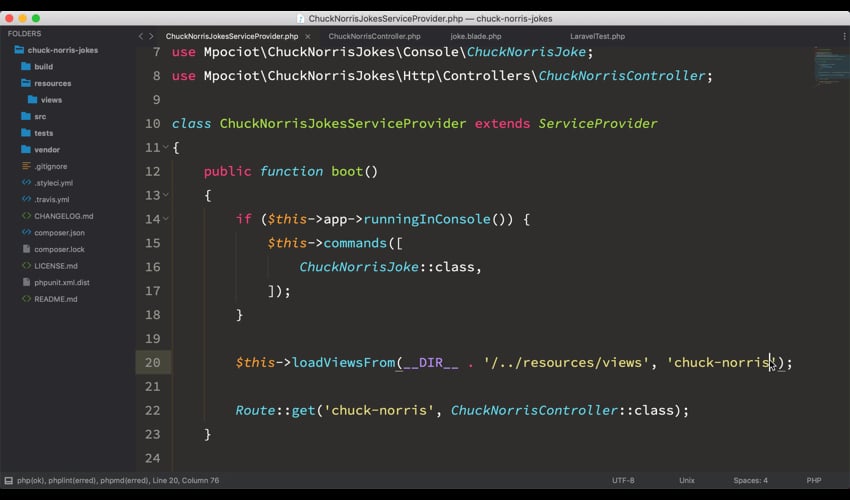Collapse the boot function fold arrow on line 13
This screenshot has width=850, height=500.
coord(165,195)
